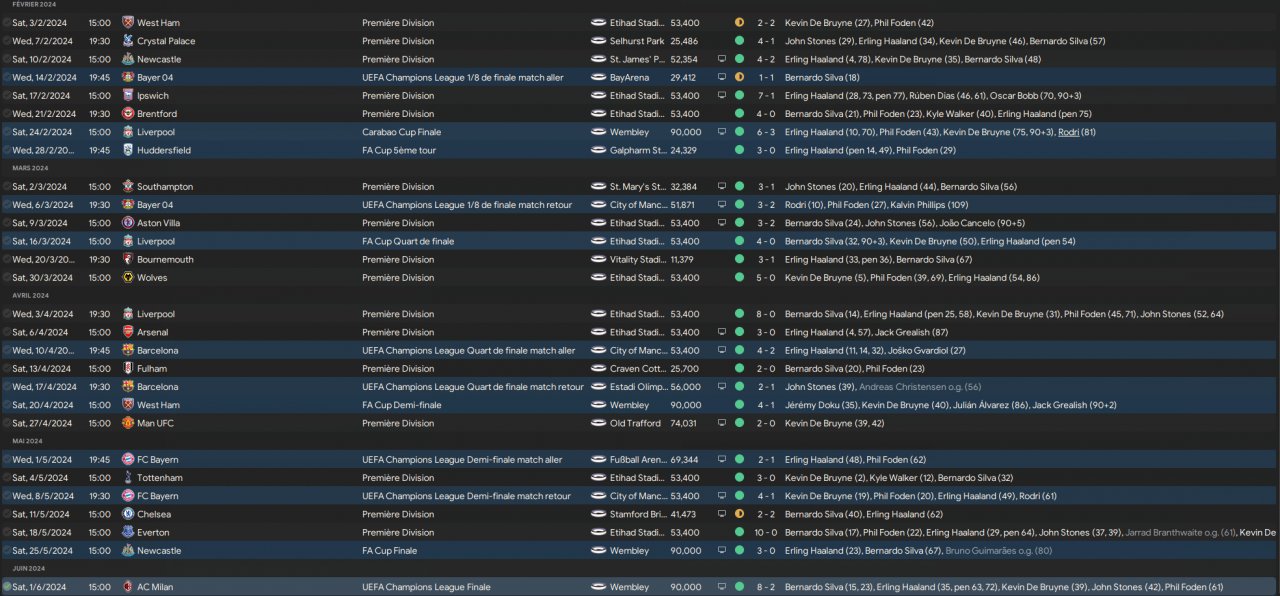Open the Tottenham team link
Screen dimensions: 1280x596
160,478
